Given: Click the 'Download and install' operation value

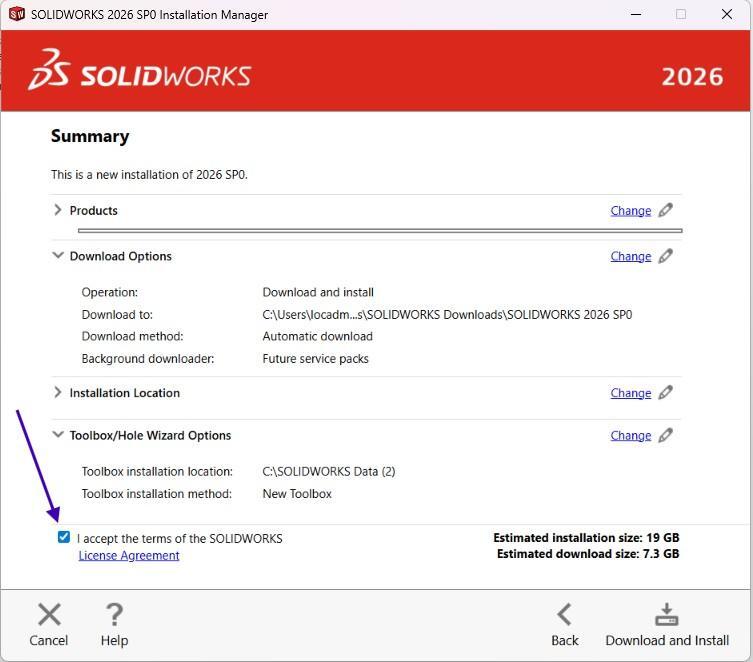Looking at the screenshot, I should (318, 292).
